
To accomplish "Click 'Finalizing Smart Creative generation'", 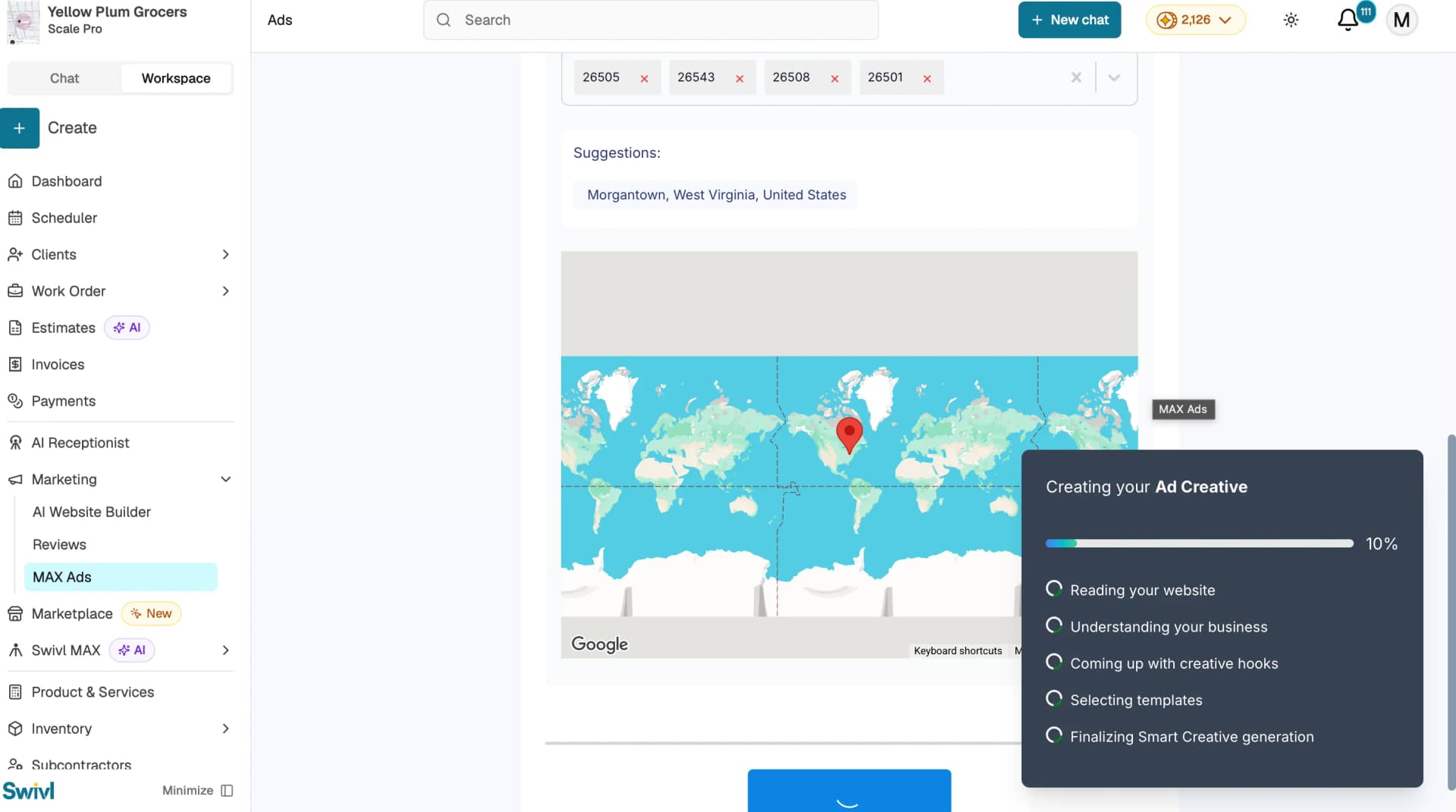I will [1191, 737].
